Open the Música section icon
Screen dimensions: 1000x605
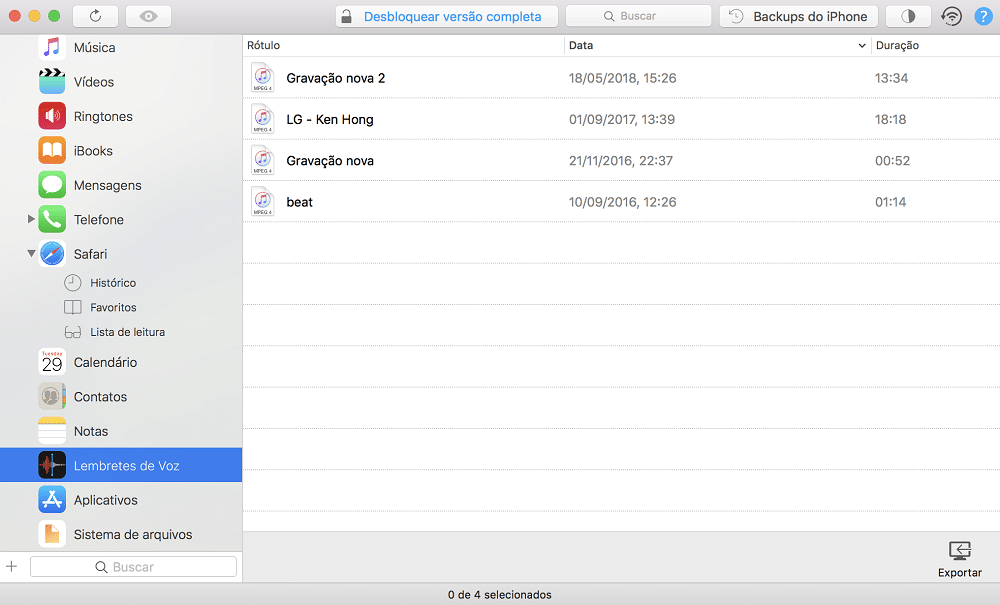click(x=52, y=47)
